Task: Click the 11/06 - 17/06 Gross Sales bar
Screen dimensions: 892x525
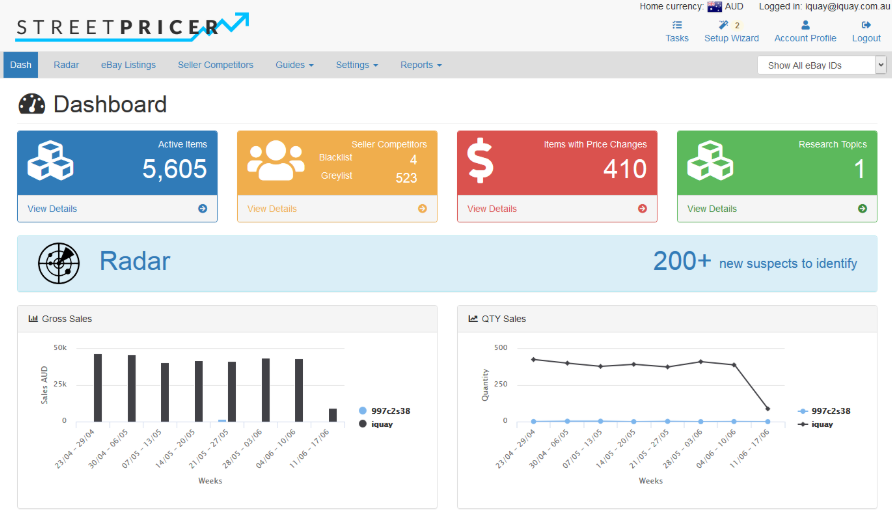Action: click(x=333, y=415)
